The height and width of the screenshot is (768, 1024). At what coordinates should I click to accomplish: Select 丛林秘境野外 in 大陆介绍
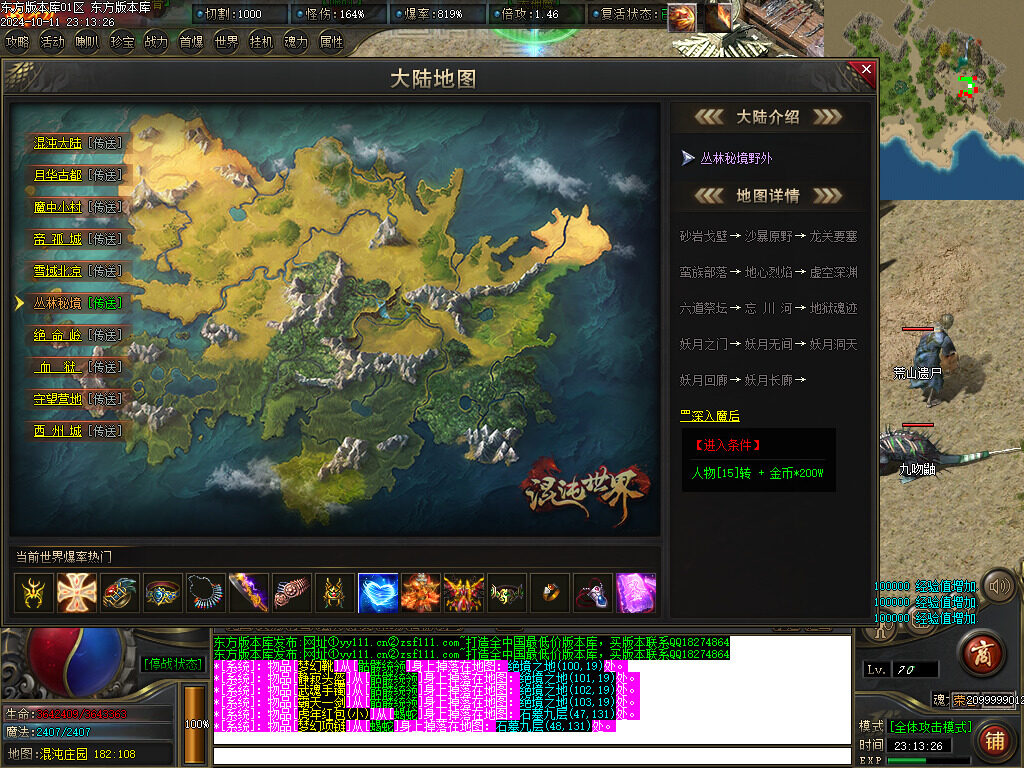(x=736, y=158)
